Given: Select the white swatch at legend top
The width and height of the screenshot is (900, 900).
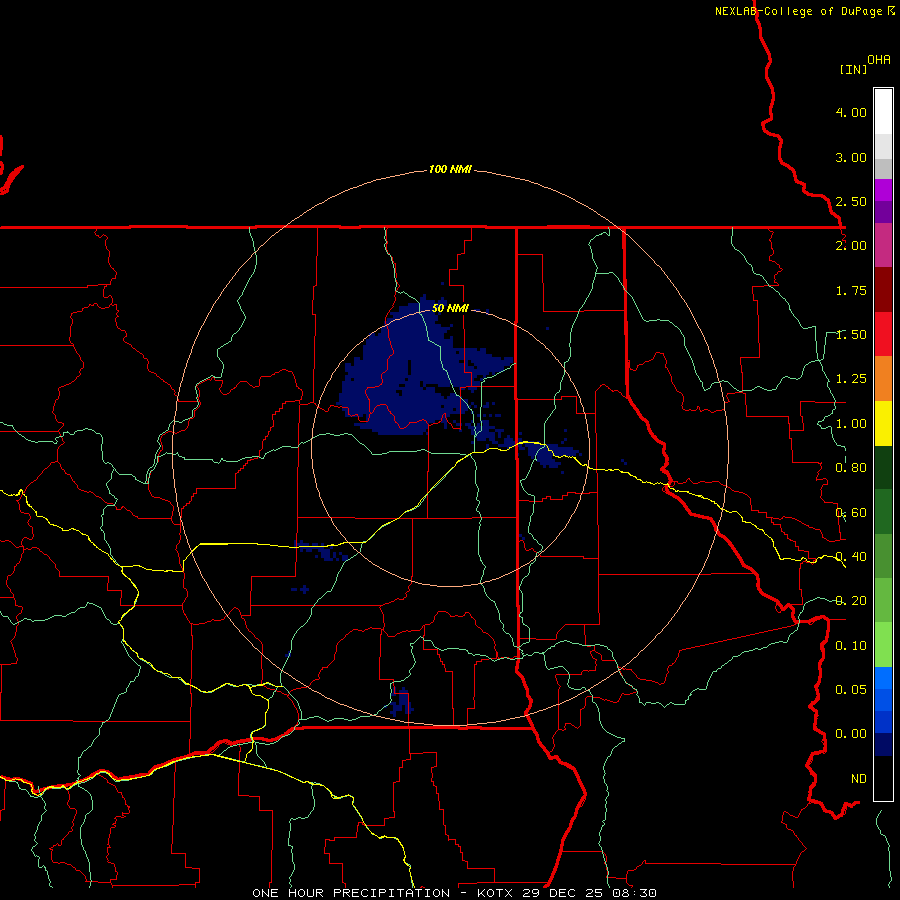Looking at the screenshot, I should click(883, 112).
